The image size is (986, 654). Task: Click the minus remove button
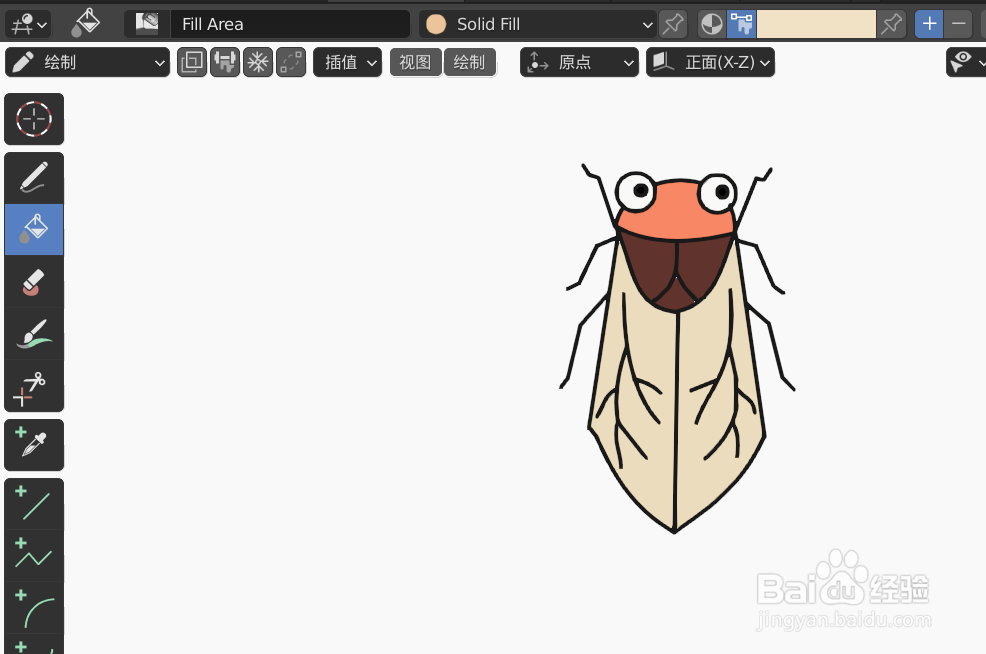pos(959,24)
